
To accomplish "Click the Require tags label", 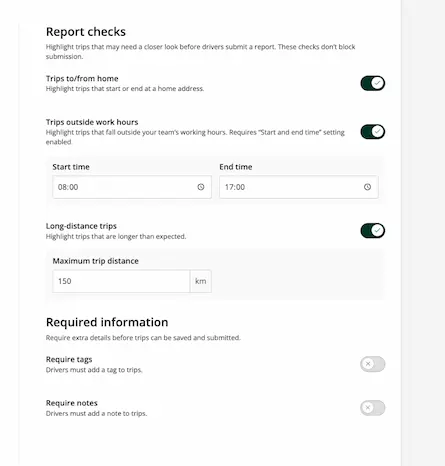I will point(69,359).
